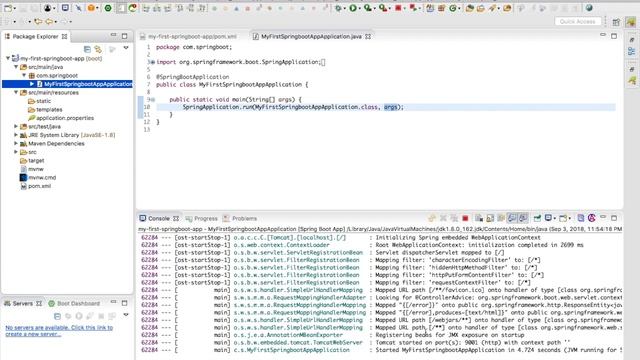This screenshot has height=360, width=640.
Task: Toggle Scroll Lock in Console
Action: coord(490,218)
